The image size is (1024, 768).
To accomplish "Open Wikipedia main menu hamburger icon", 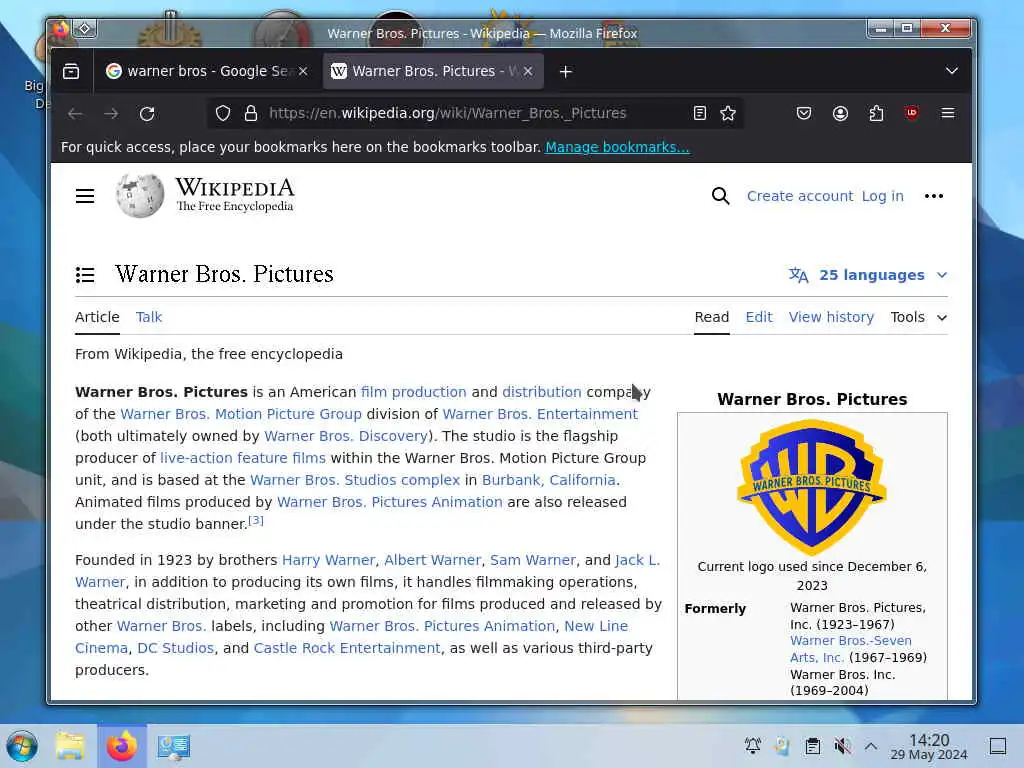I will (85, 196).
